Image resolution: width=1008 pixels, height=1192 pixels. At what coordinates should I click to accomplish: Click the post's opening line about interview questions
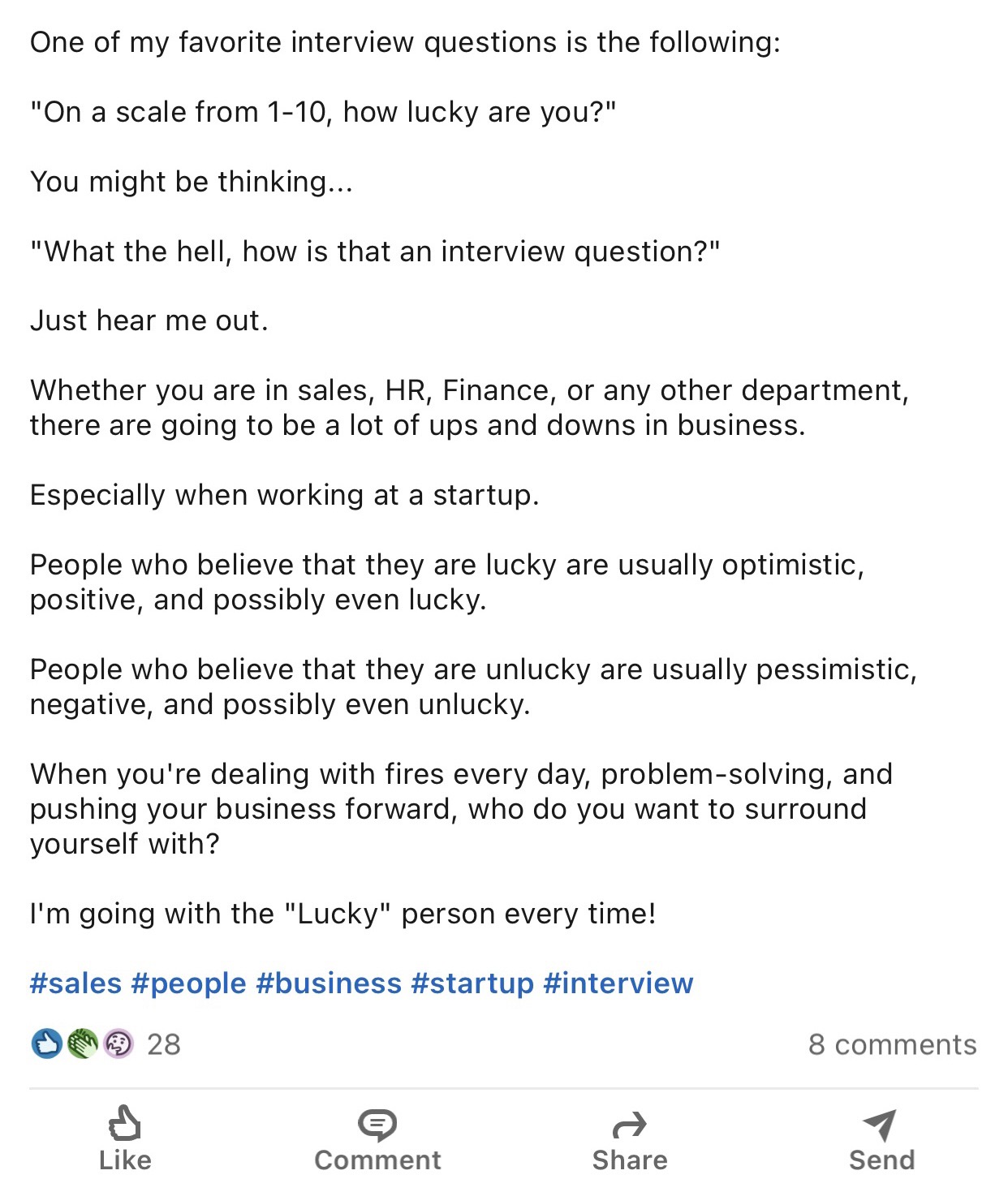tap(405, 42)
